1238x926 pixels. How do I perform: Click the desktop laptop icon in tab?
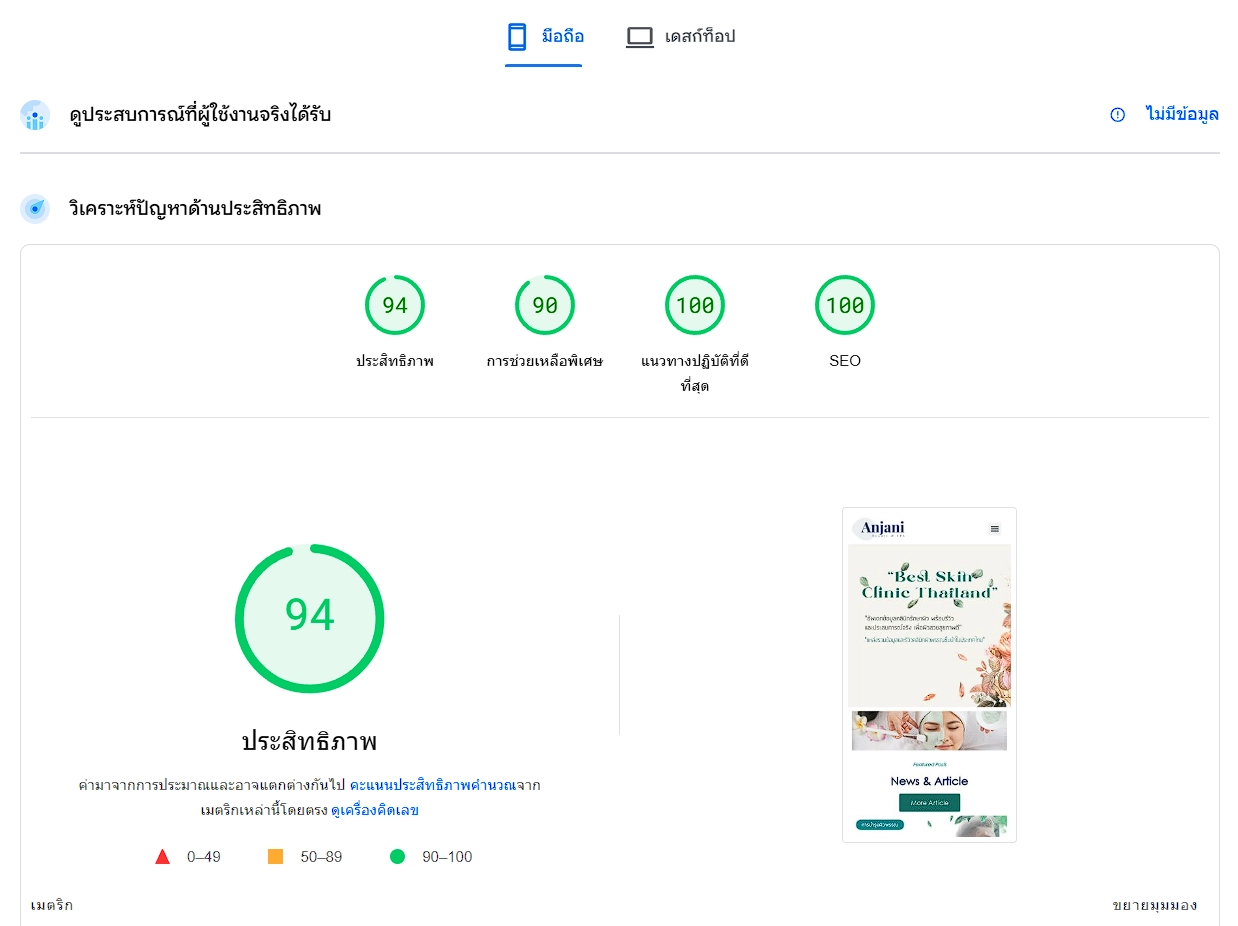point(640,37)
